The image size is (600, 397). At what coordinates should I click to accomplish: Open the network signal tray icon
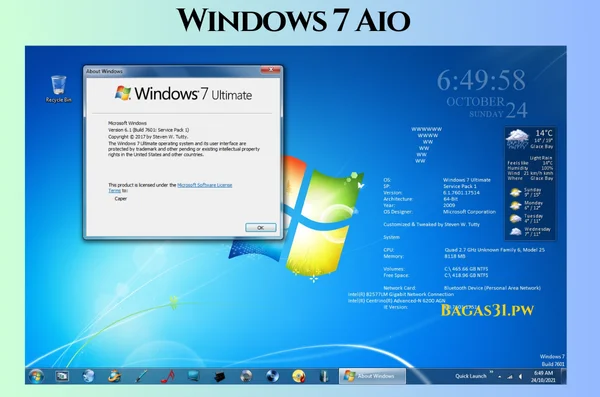[510, 377]
